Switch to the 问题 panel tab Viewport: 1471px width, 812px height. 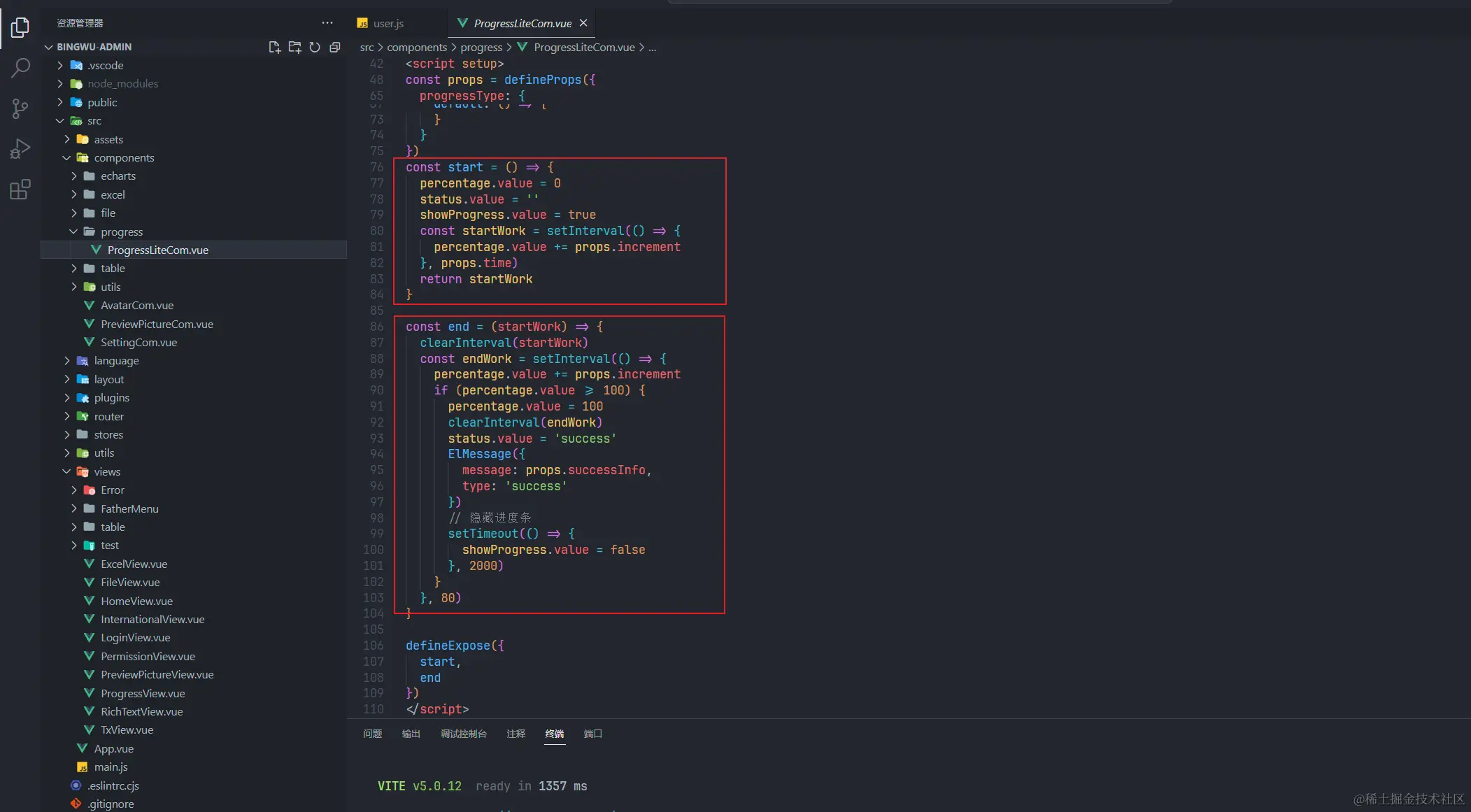point(373,734)
